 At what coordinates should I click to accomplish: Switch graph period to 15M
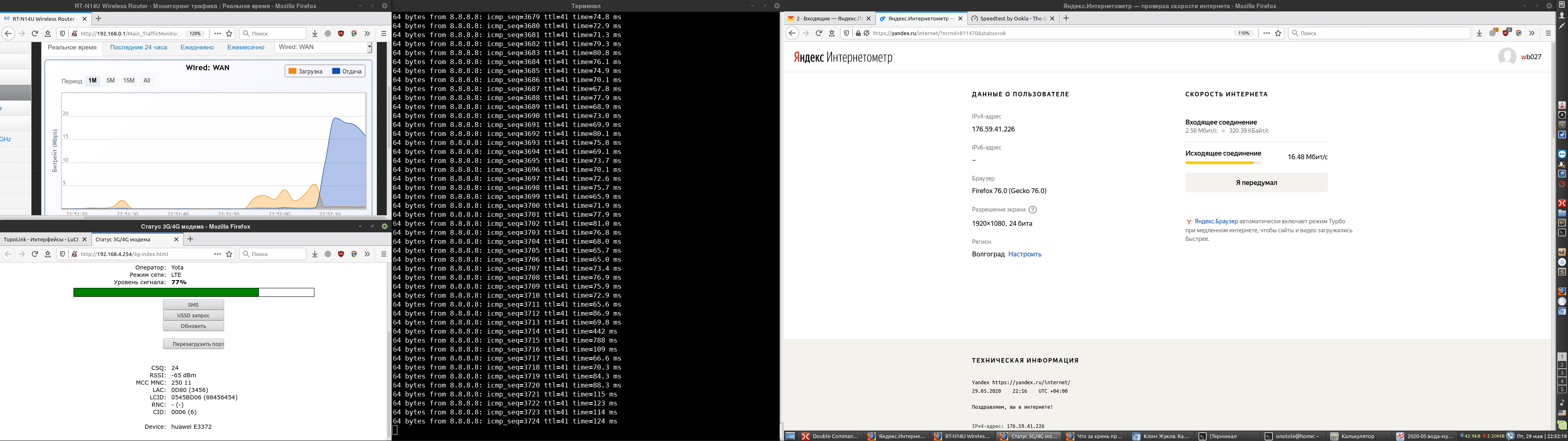[x=129, y=80]
